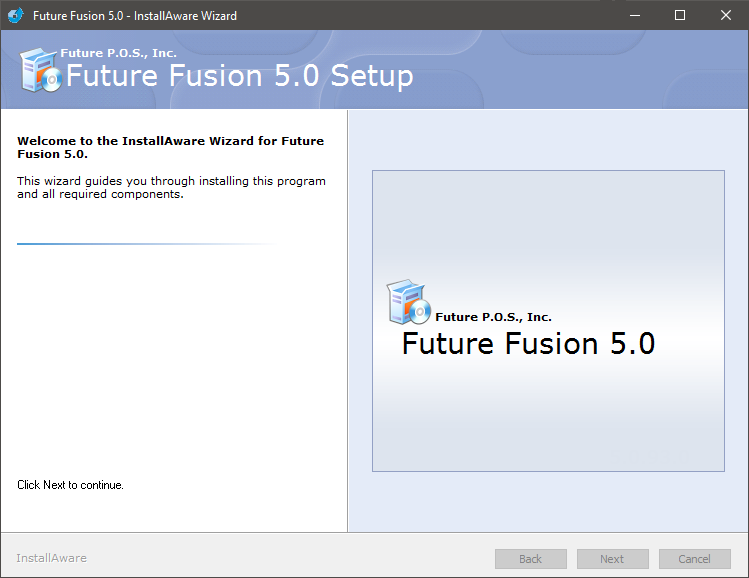Click the InstallAware label in footer
Screen dimensions: 749x578
point(52,558)
